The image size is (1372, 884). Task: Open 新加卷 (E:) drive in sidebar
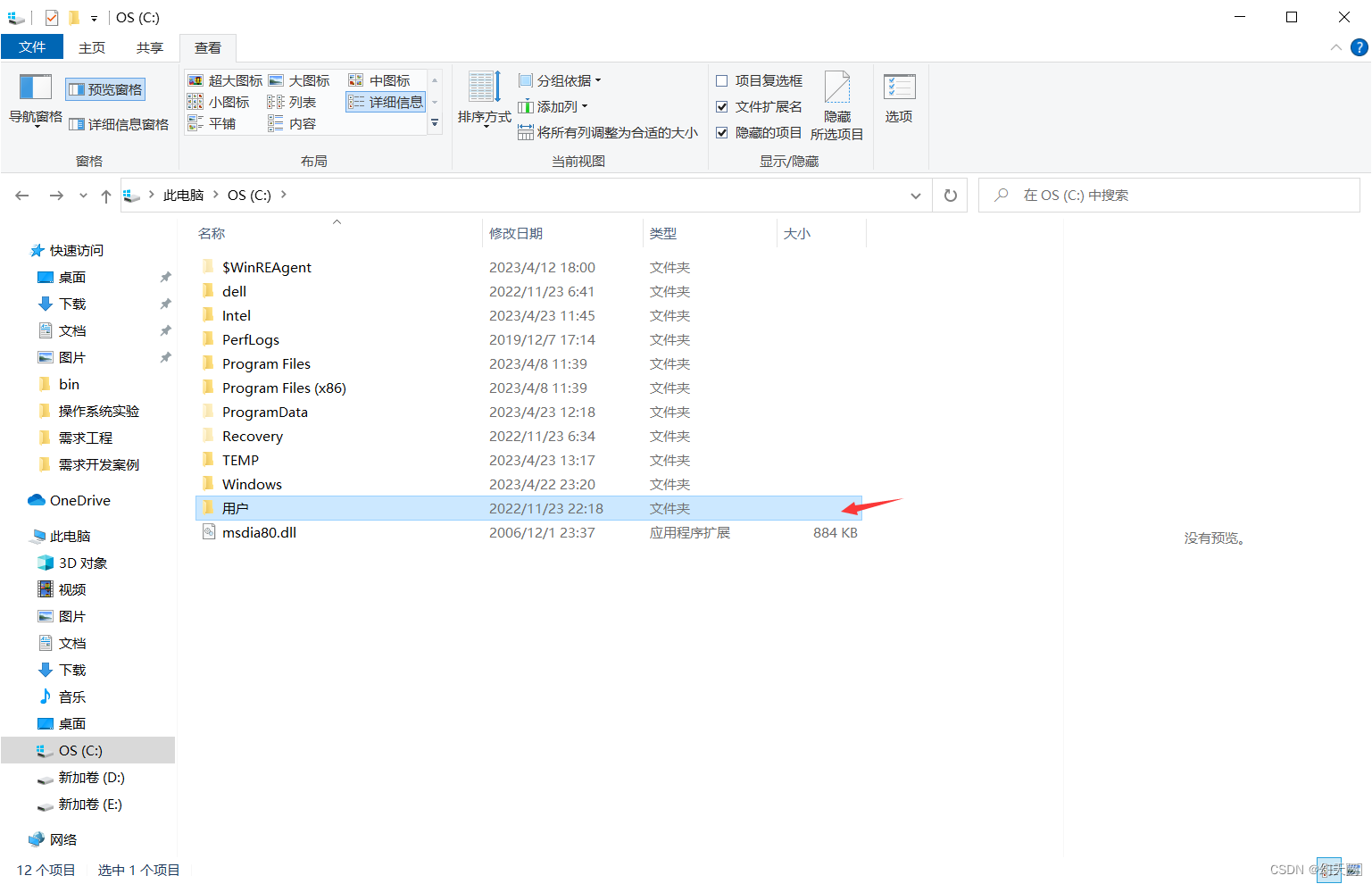90,804
